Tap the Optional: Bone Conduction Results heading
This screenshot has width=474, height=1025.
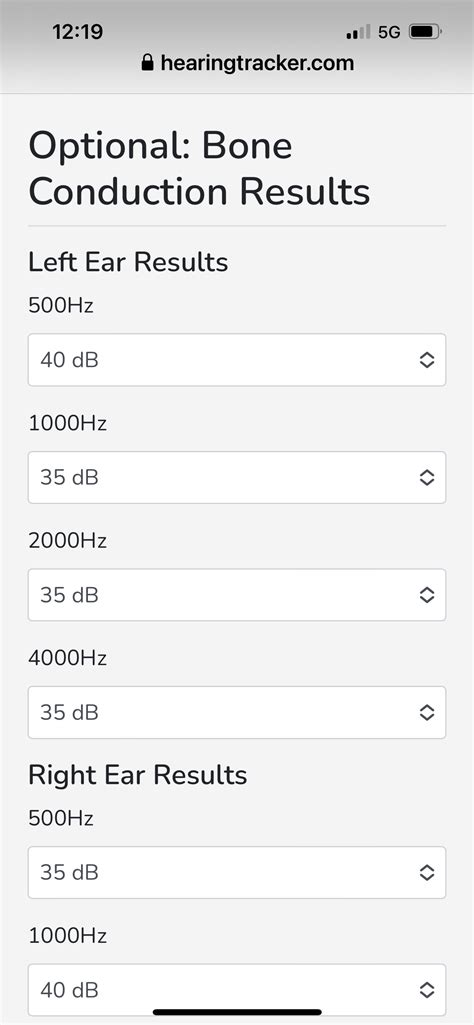199,169
